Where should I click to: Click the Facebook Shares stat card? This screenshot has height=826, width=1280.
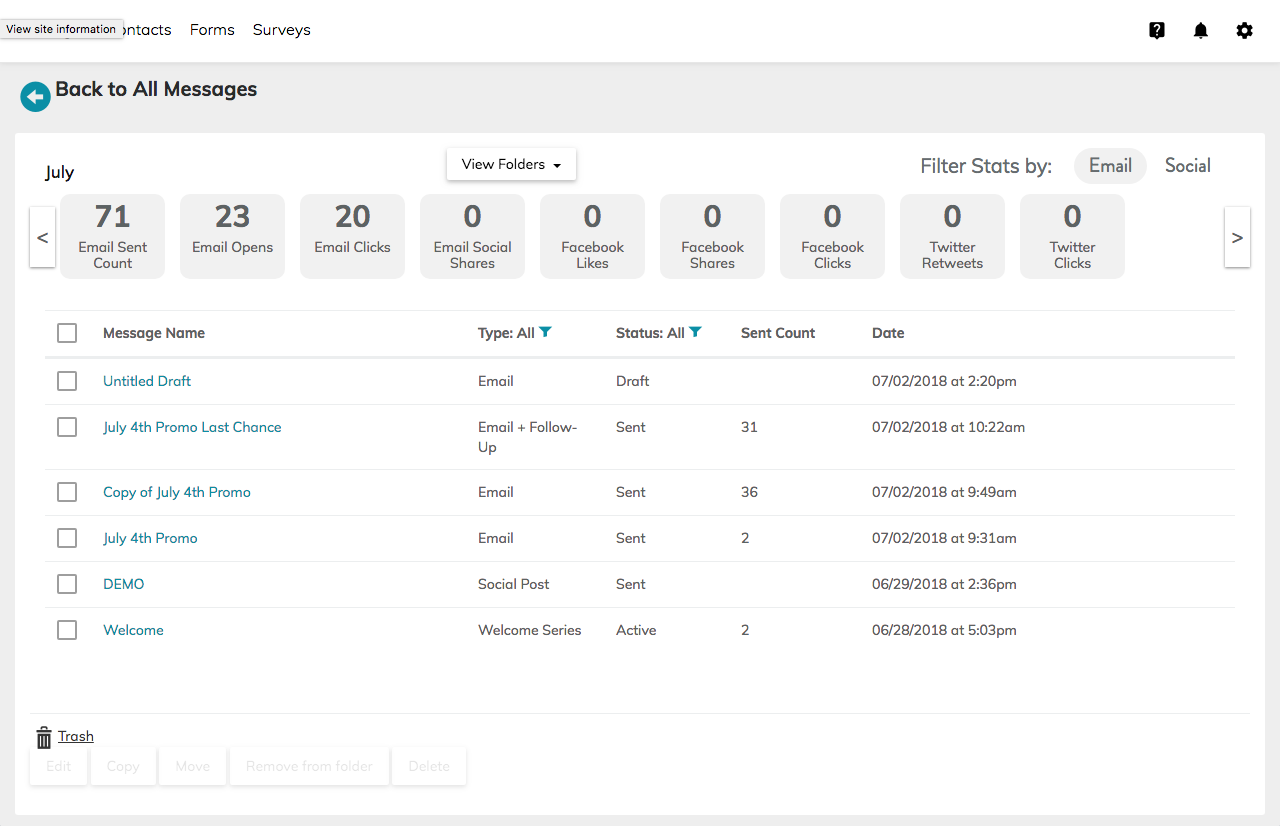(712, 236)
